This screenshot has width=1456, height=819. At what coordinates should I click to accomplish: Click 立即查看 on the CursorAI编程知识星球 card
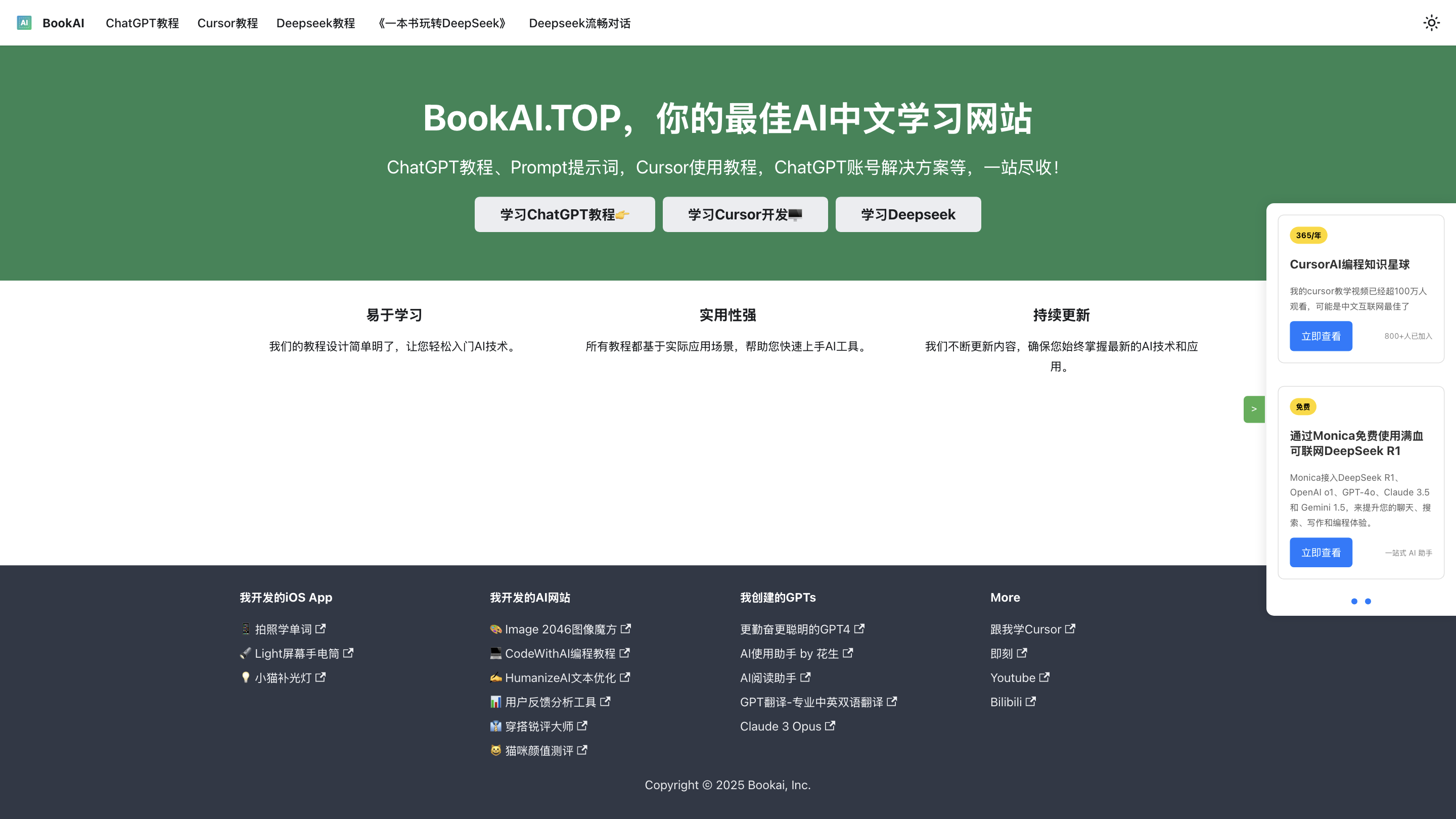point(1321,336)
